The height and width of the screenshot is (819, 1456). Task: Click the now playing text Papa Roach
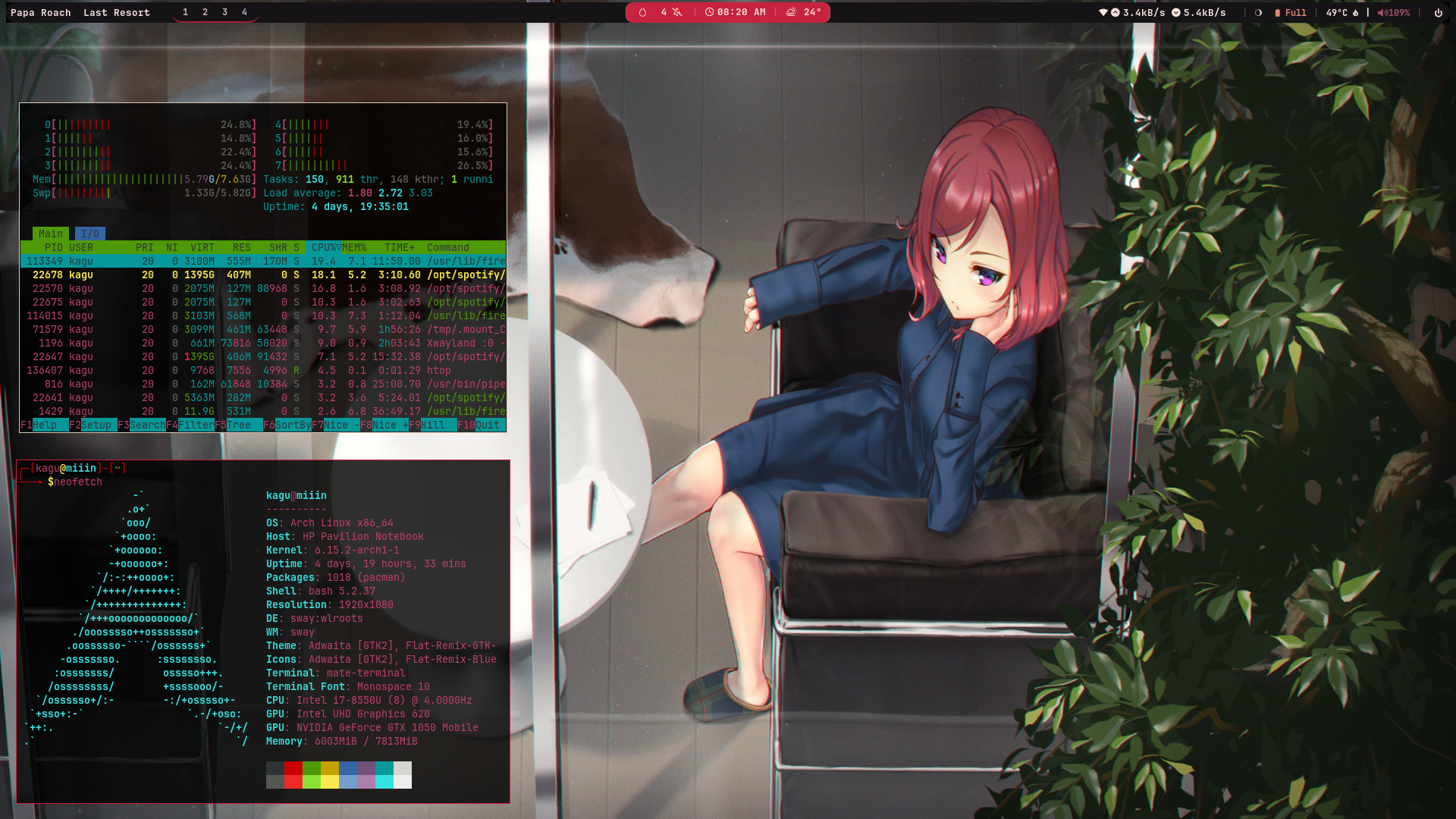pyautogui.click(x=41, y=12)
